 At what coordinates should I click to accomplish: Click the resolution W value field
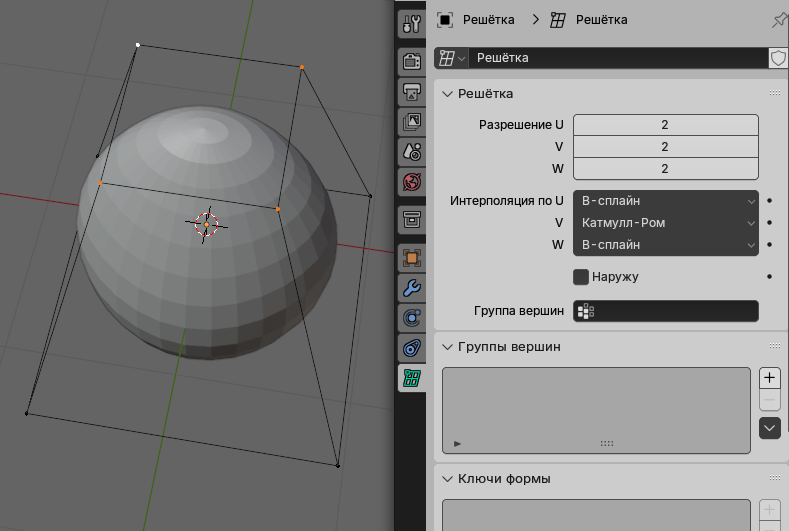pos(665,169)
